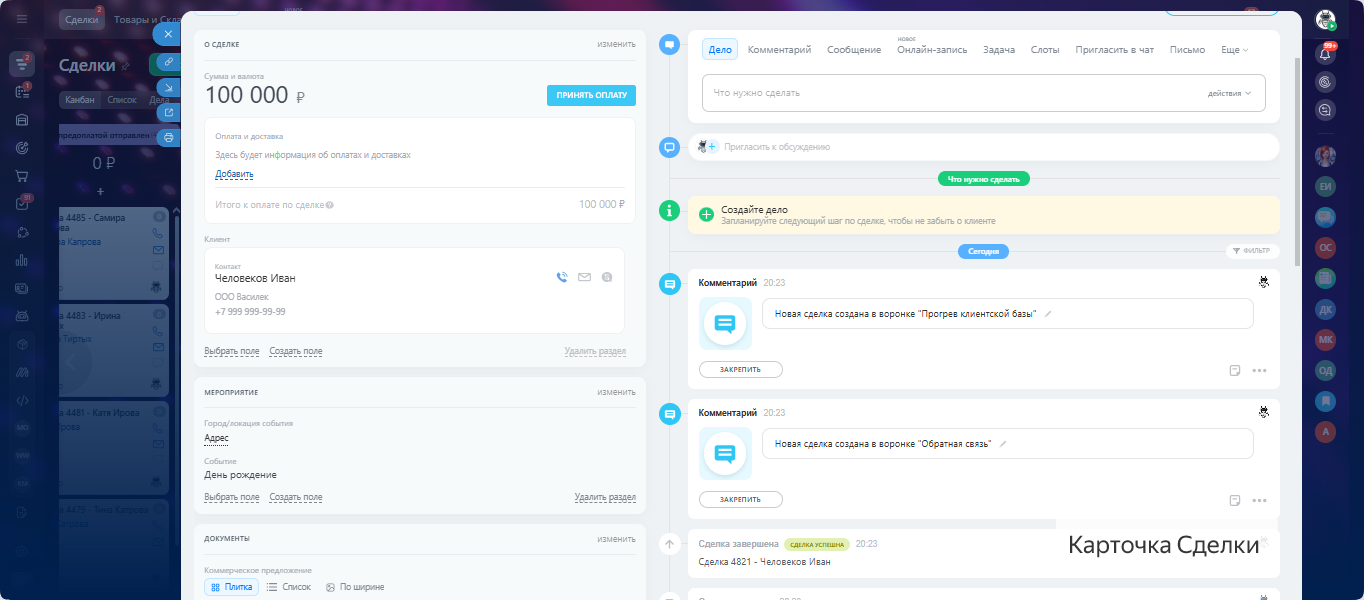Screen dimensions: 1364x600
Task: Email contact Человеков Иван via envelope icon
Action: pos(584,277)
